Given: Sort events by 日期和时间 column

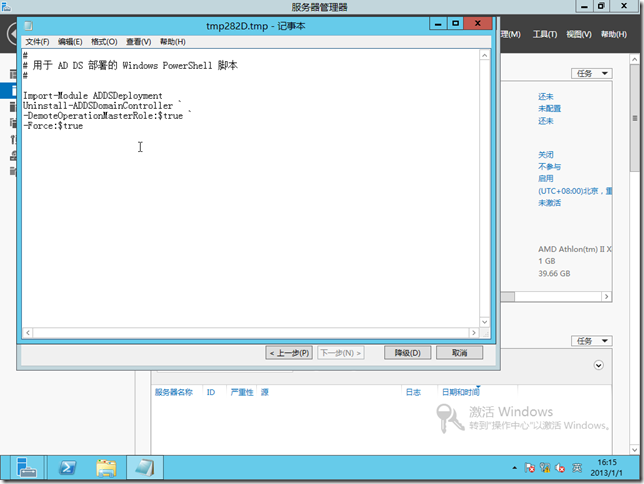Looking at the screenshot, I should [x=460, y=392].
